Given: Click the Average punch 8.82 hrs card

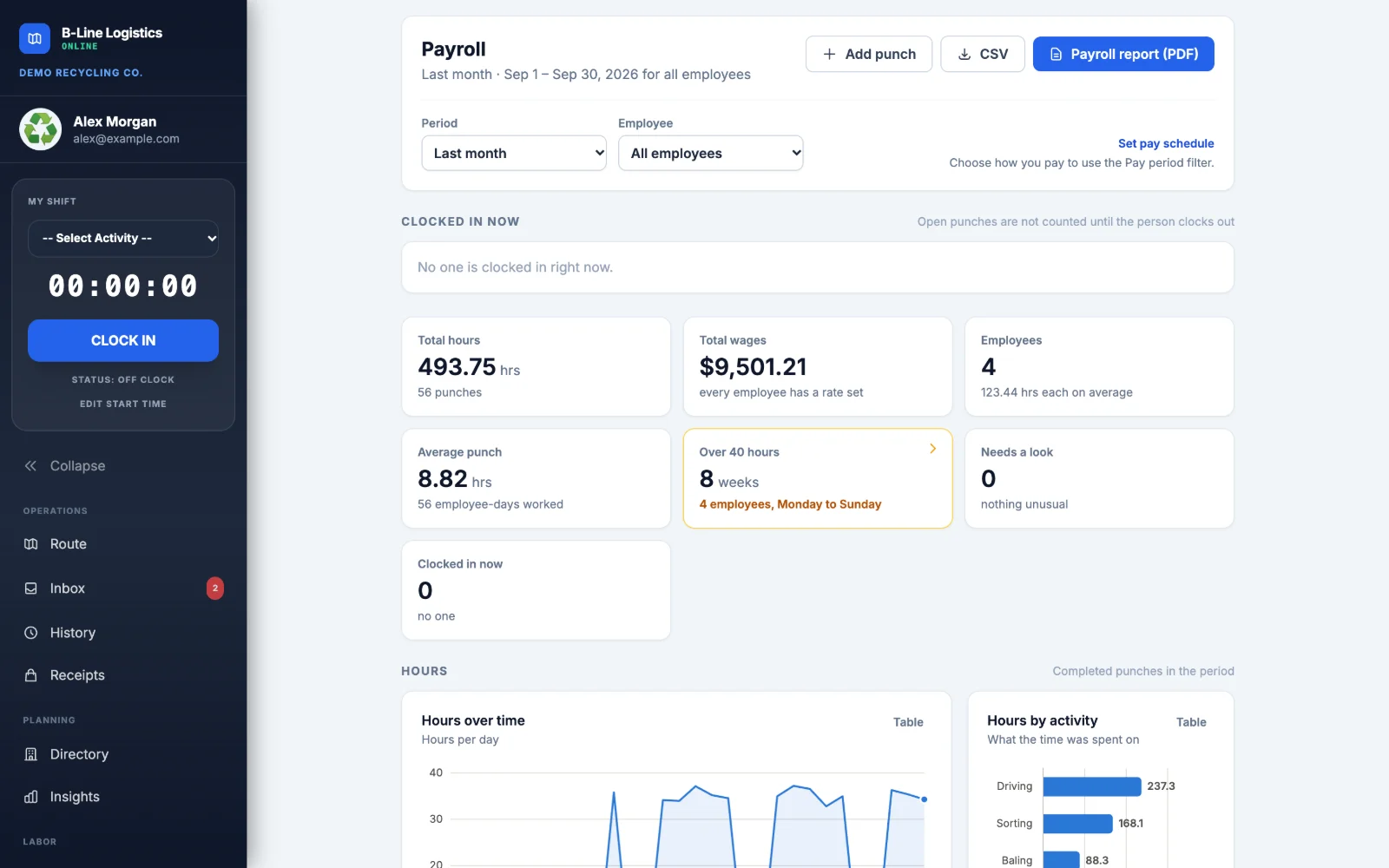Looking at the screenshot, I should 536,478.
